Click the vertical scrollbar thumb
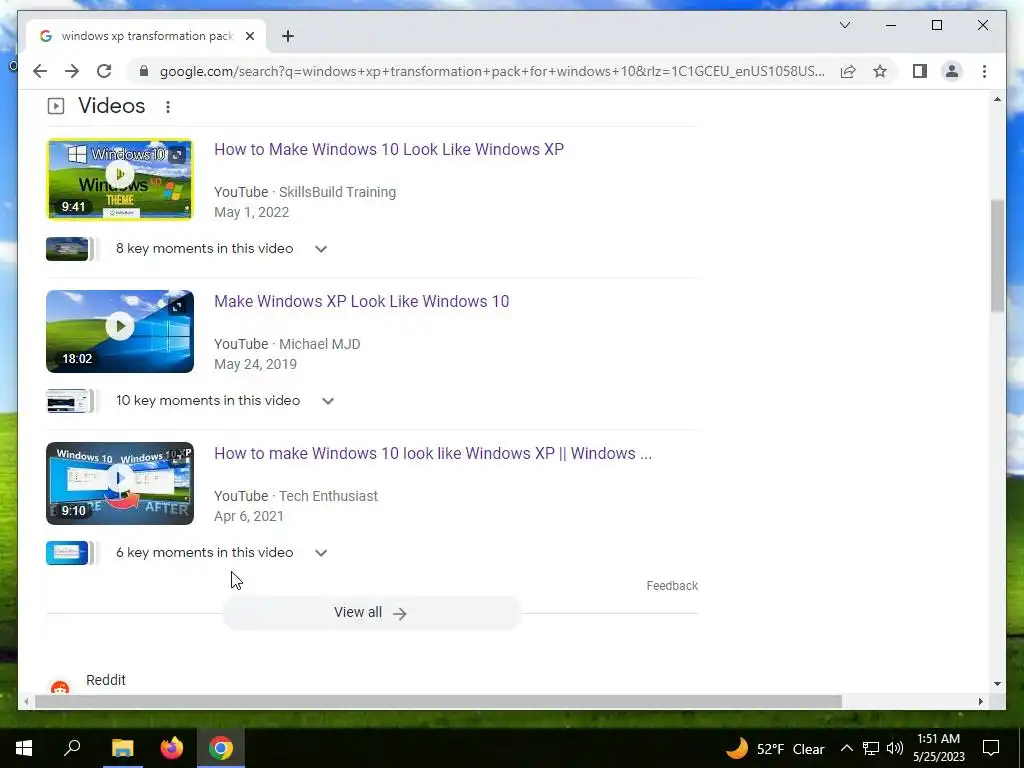 pyautogui.click(x=997, y=256)
